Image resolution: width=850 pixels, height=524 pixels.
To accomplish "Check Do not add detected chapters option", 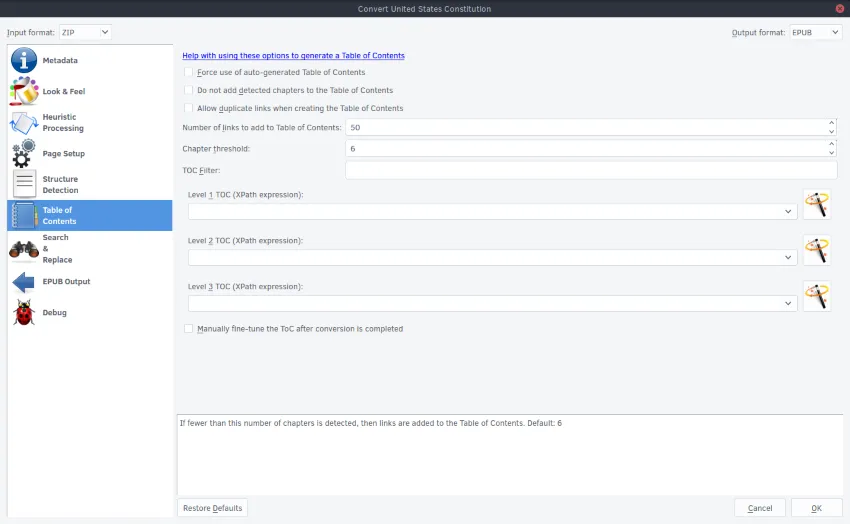I will (x=189, y=90).
